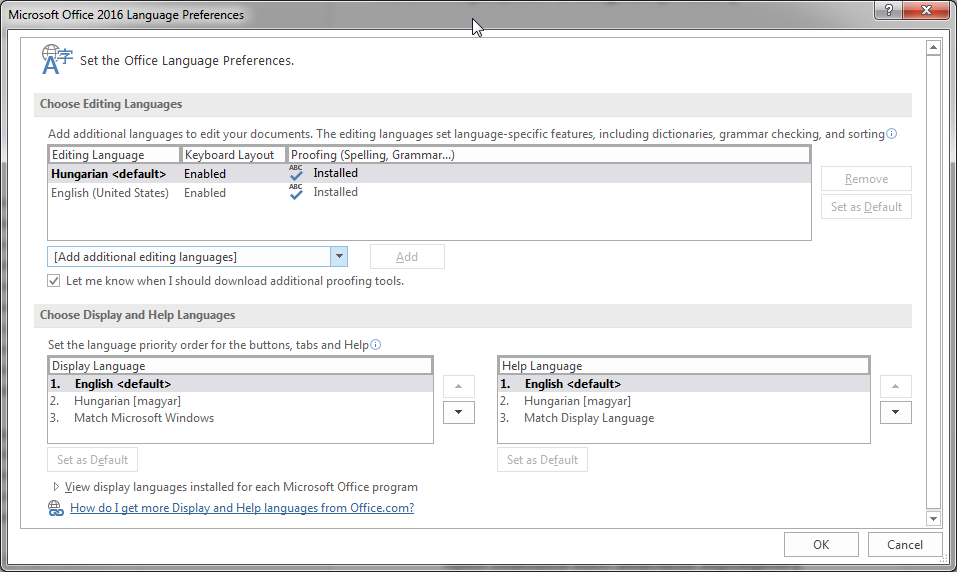Image resolution: width=957 pixels, height=572 pixels.
Task: Select 'English <default>' in Help Language list
Action: pos(684,384)
